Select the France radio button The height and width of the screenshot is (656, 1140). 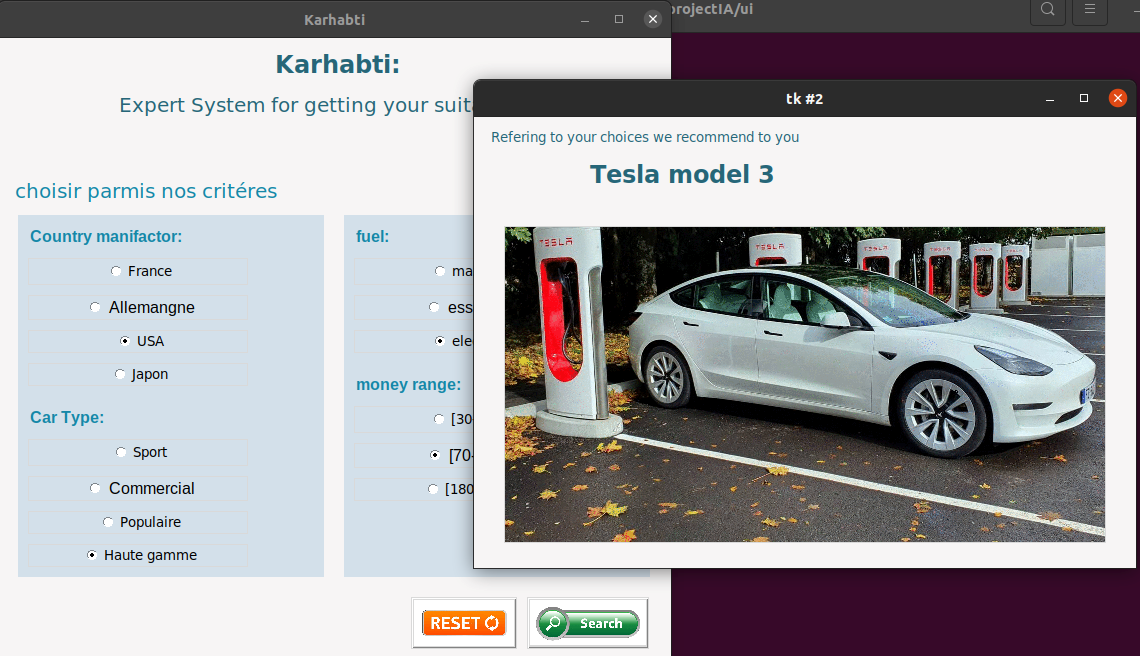(x=138, y=271)
